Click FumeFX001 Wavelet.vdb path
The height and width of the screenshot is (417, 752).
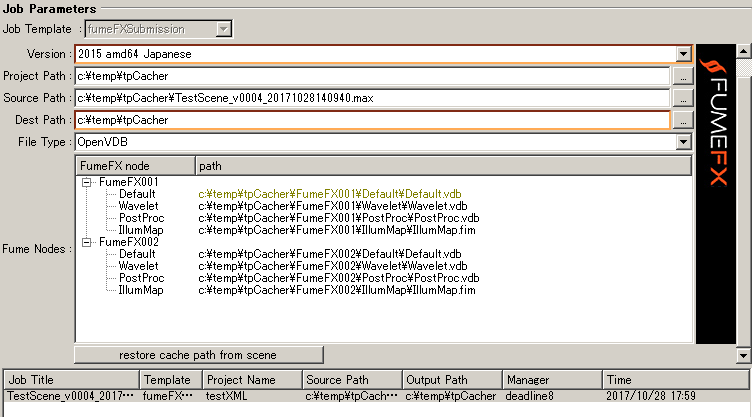333,206
